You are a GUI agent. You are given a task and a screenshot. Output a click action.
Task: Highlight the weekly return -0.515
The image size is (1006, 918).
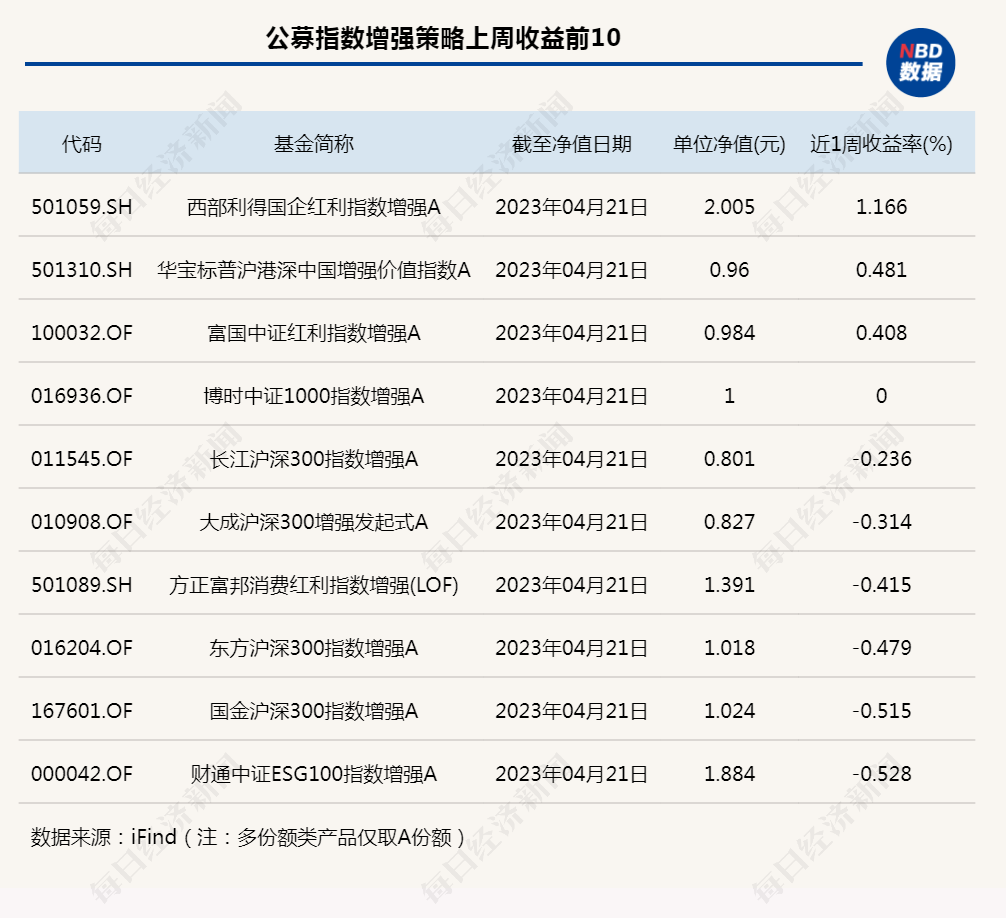[882, 711]
